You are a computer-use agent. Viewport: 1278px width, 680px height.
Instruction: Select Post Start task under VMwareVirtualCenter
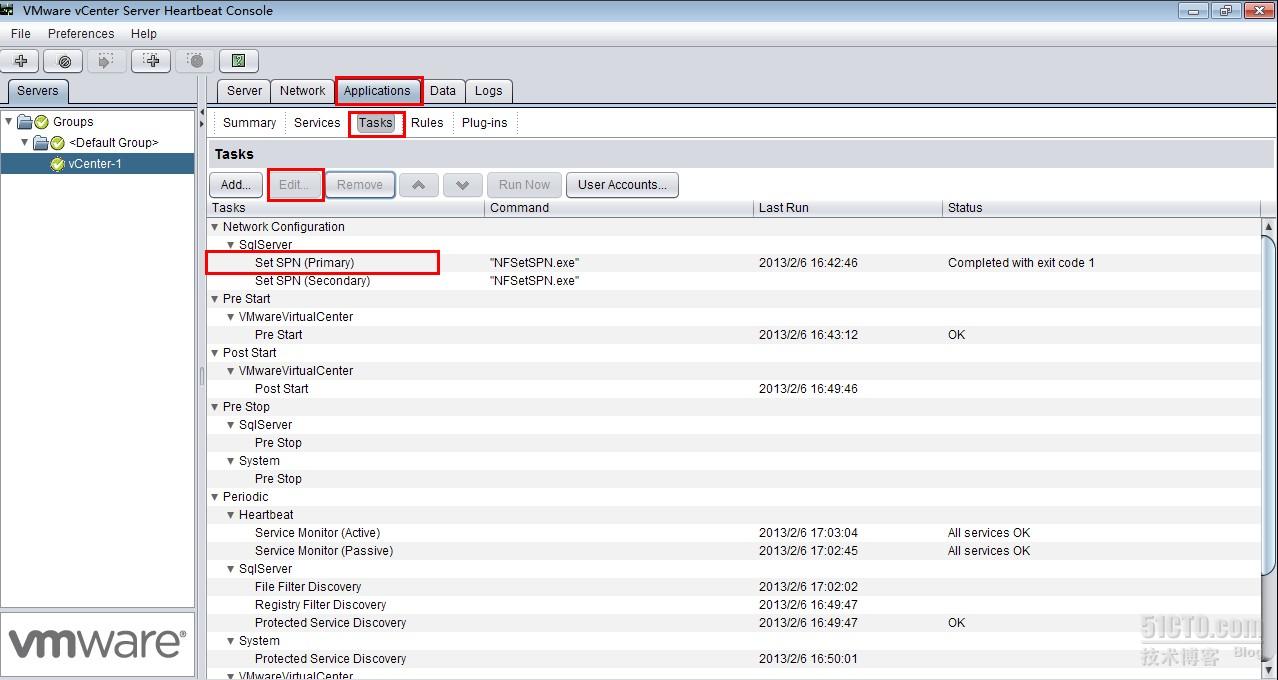coord(734,389)
